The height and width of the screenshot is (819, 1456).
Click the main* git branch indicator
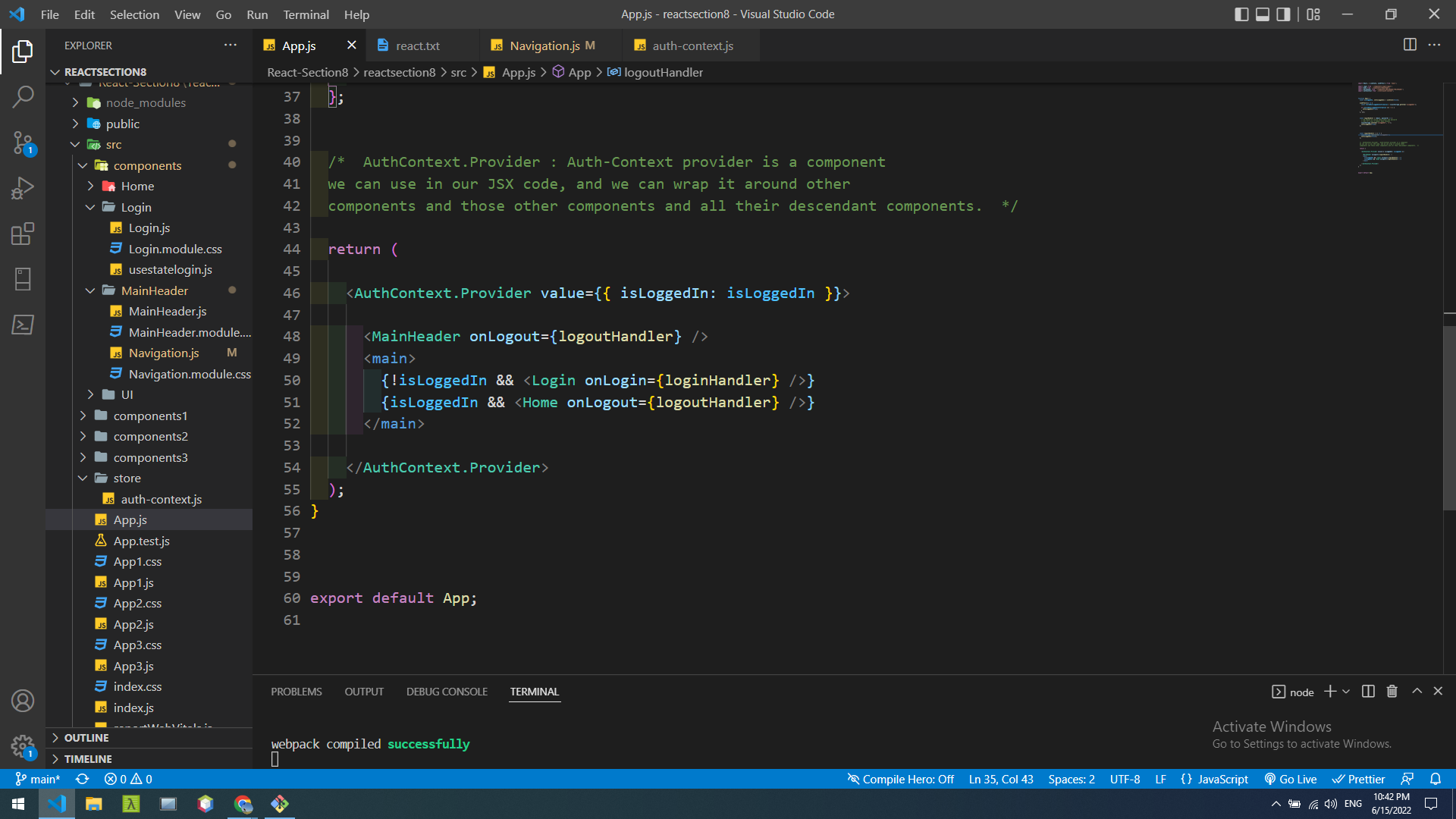pyautogui.click(x=38, y=779)
